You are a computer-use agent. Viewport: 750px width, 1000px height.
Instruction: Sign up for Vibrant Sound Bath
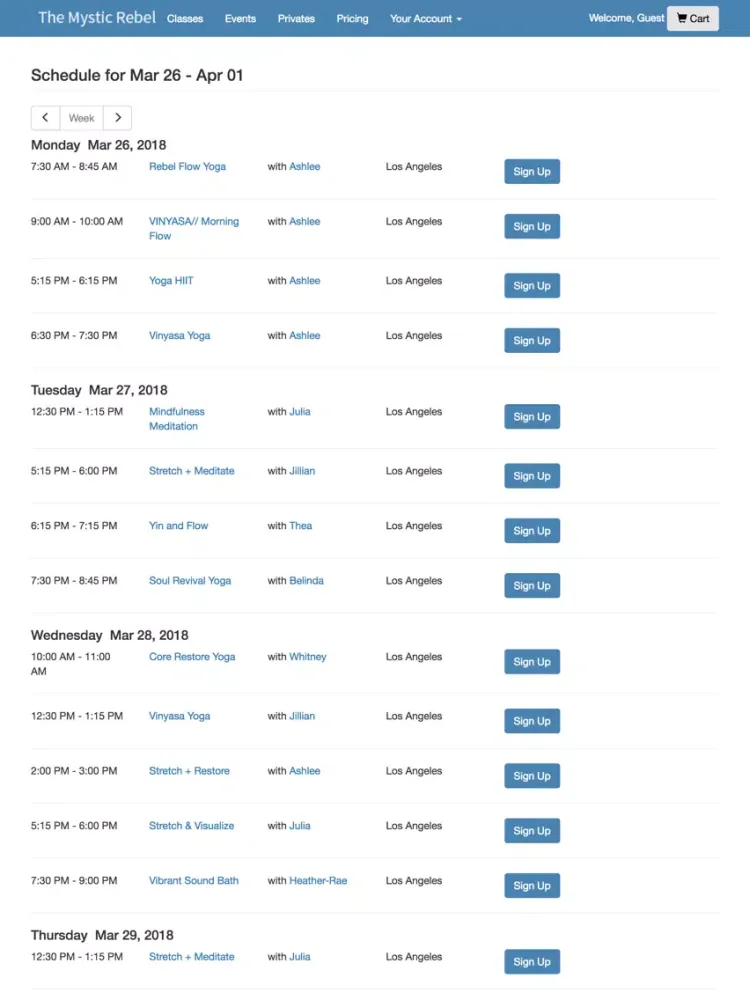click(x=532, y=886)
